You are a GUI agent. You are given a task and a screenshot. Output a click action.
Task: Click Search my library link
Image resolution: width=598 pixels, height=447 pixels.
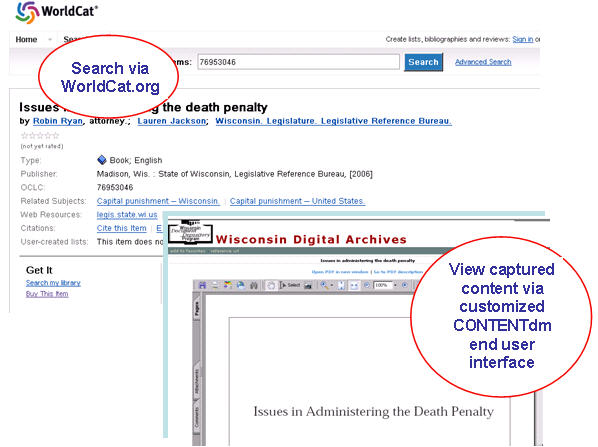pyautogui.click(x=53, y=283)
